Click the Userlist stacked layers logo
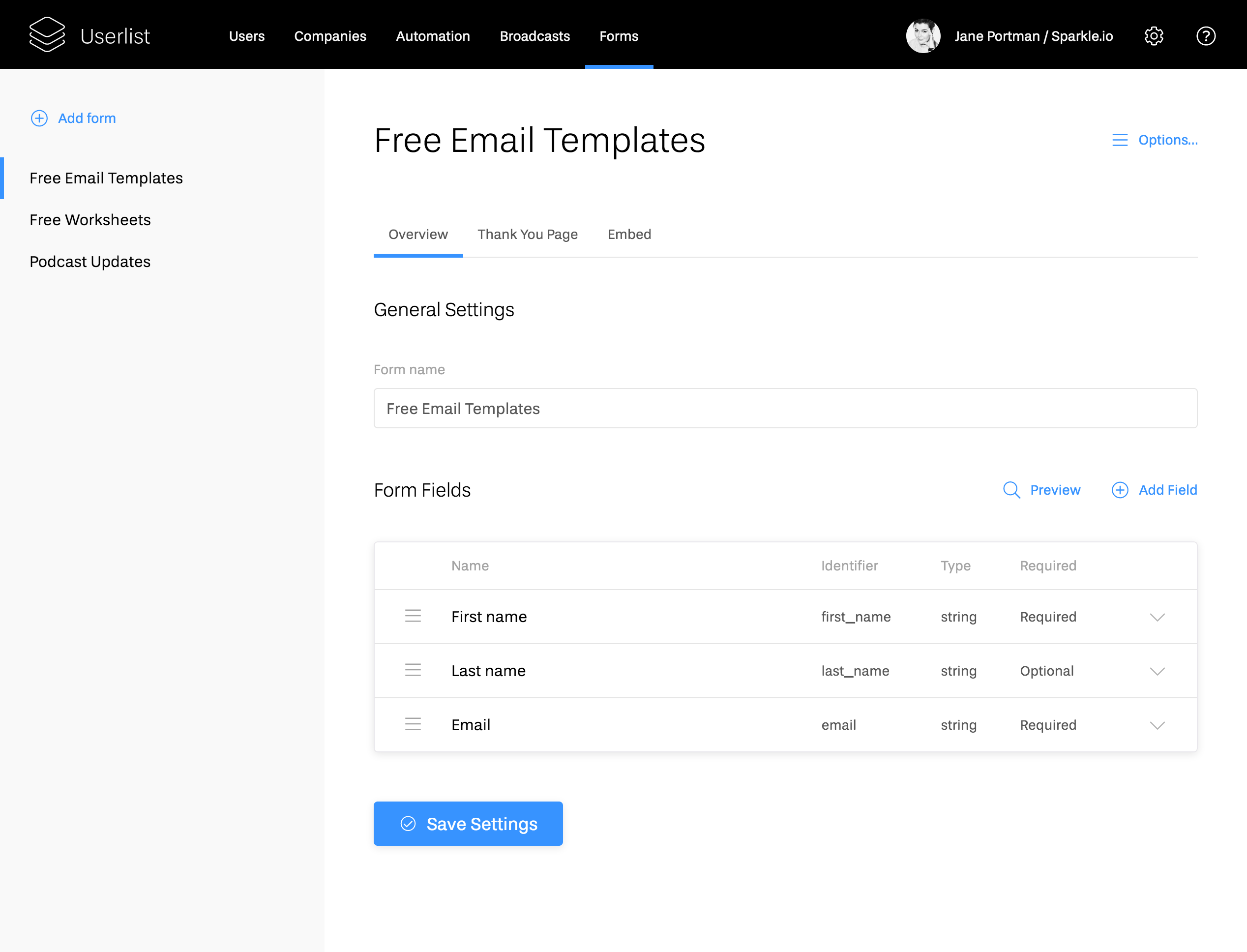This screenshot has width=1247, height=952. (x=47, y=35)
